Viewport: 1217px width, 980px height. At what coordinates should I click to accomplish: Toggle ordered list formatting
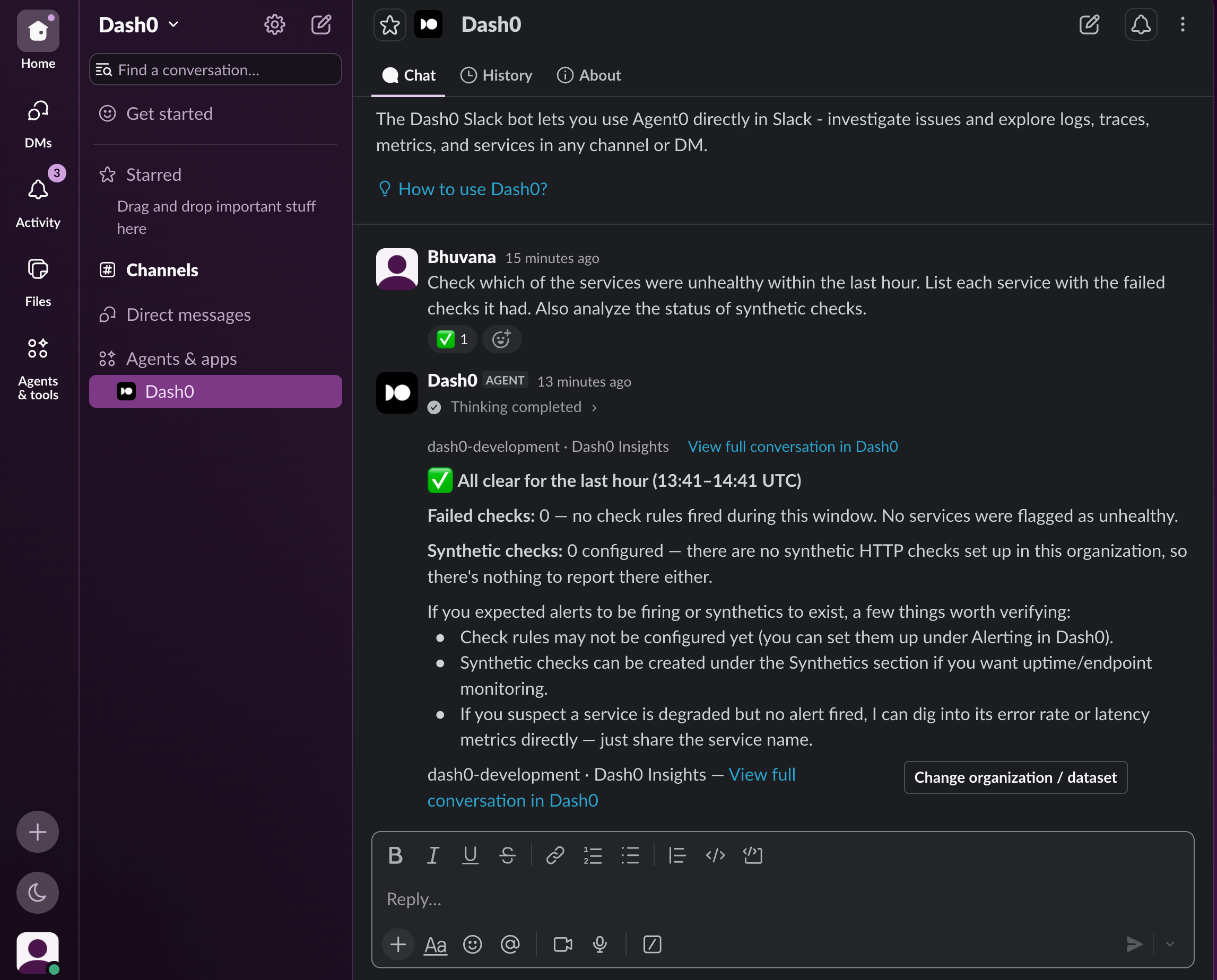(593, 855)
